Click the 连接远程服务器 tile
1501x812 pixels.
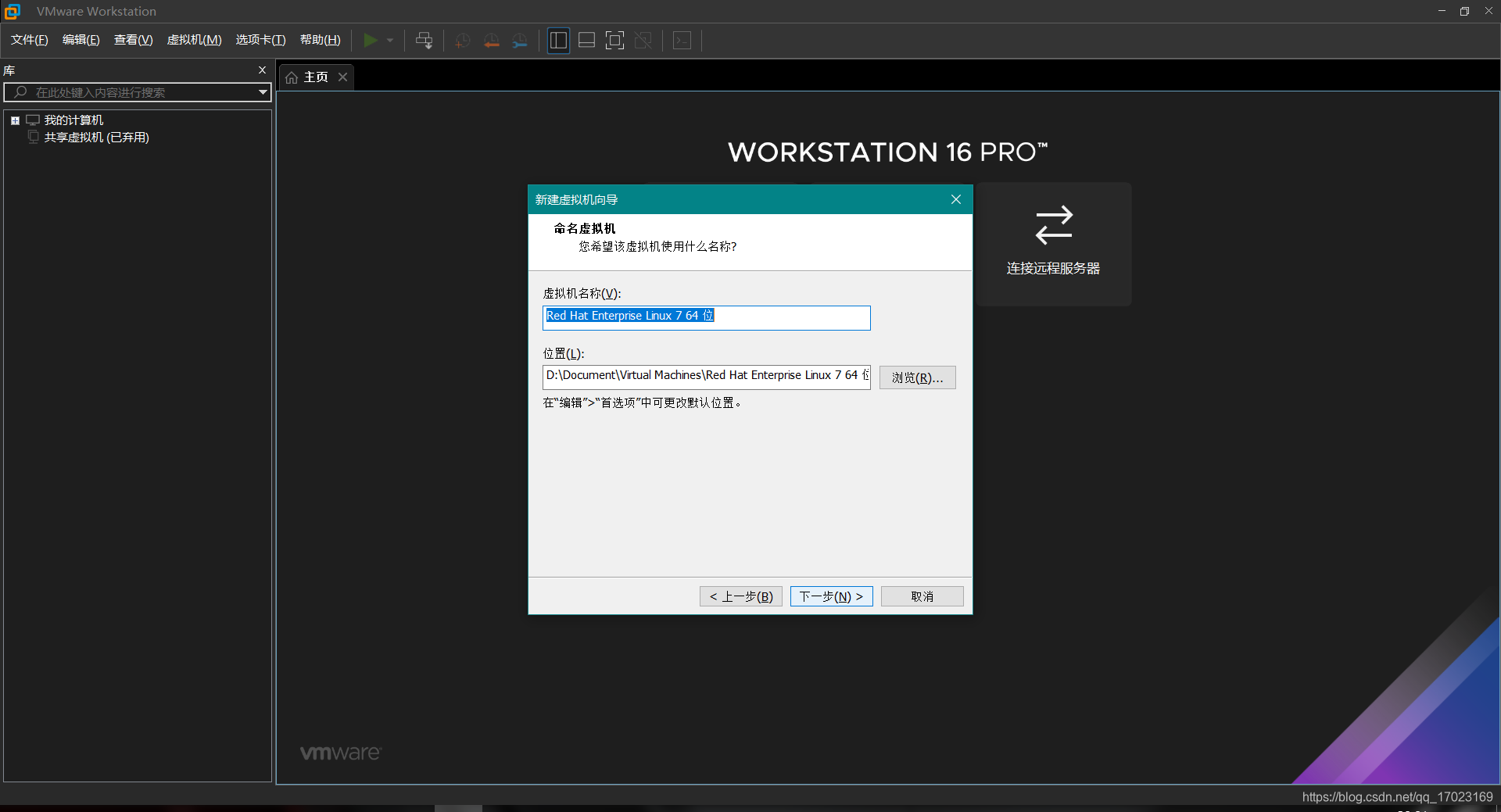[x=1053, y=244]
